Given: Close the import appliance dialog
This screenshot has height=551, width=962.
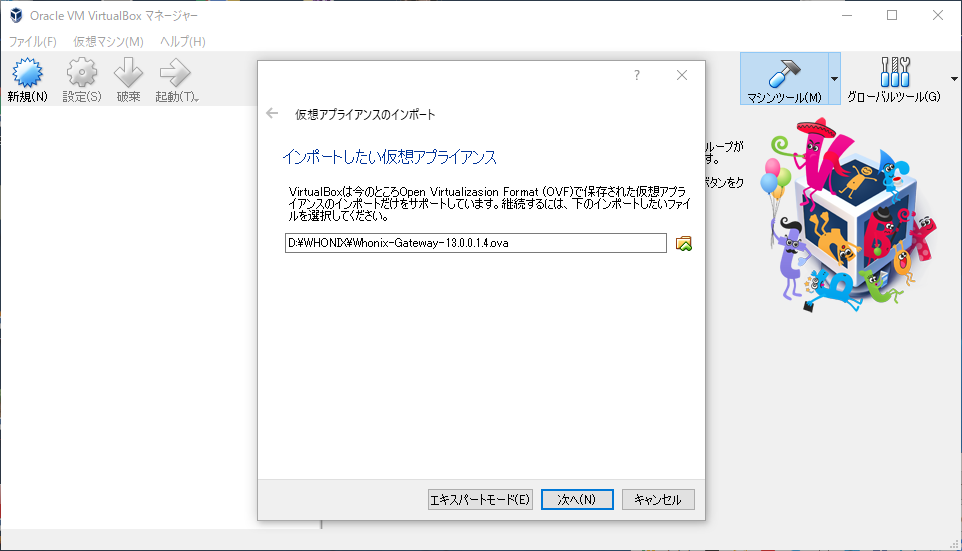Looking at the screenshot, I should pyautogui.click(x=682, y=75).
